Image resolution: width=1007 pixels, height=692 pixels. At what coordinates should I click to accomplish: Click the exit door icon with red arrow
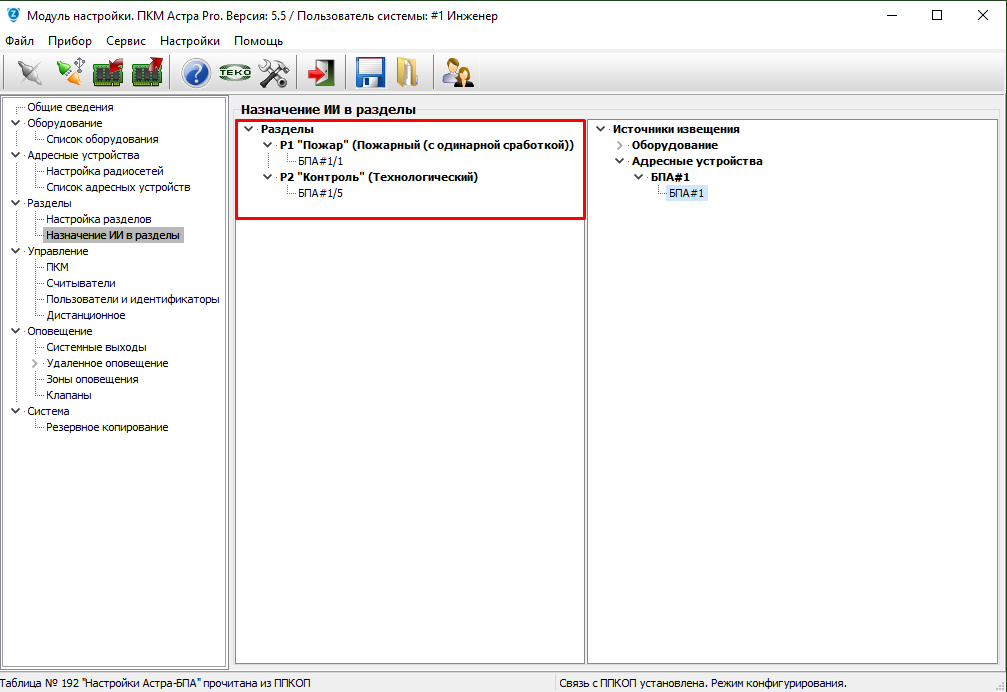(x=321, y=72)
